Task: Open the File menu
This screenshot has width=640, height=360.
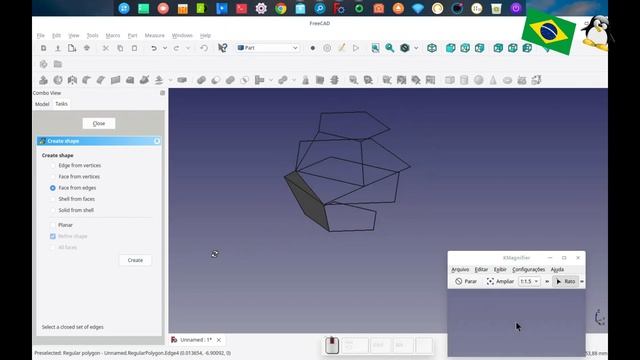Action: [40, 36]
